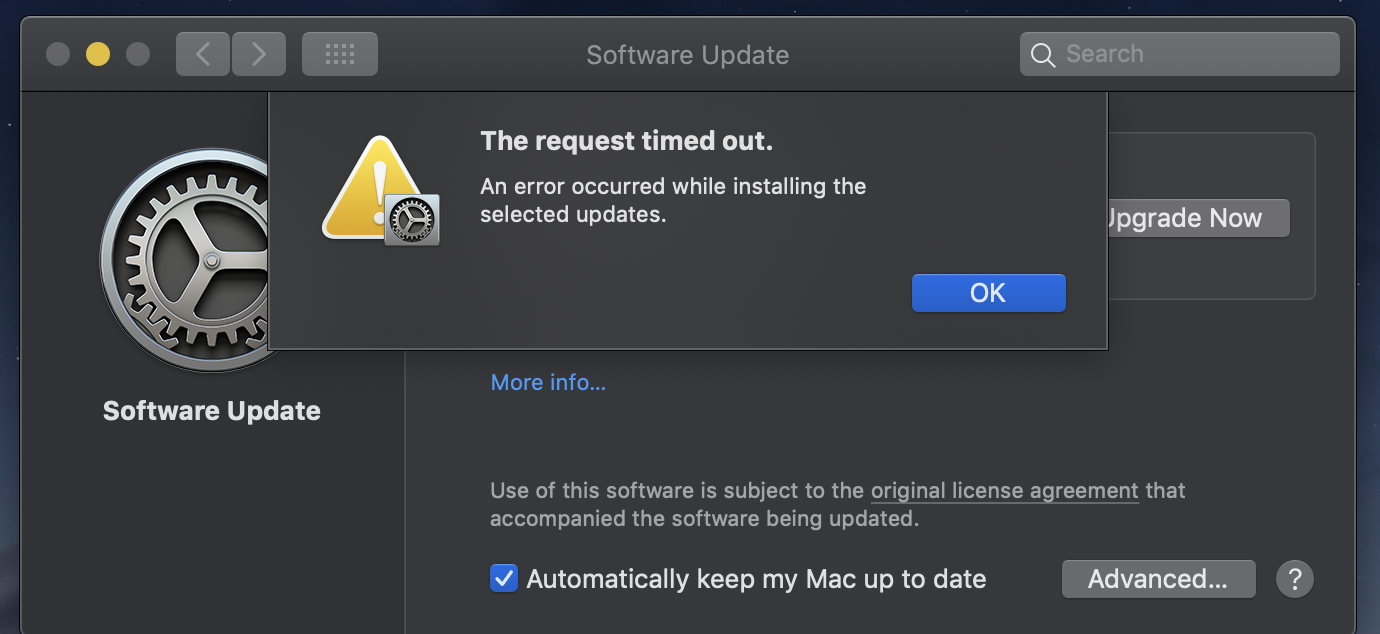The image size is (1380, 634).
Task: Click "The request timed out." heading
Action: pyautogui.click(x=626, y=141)
